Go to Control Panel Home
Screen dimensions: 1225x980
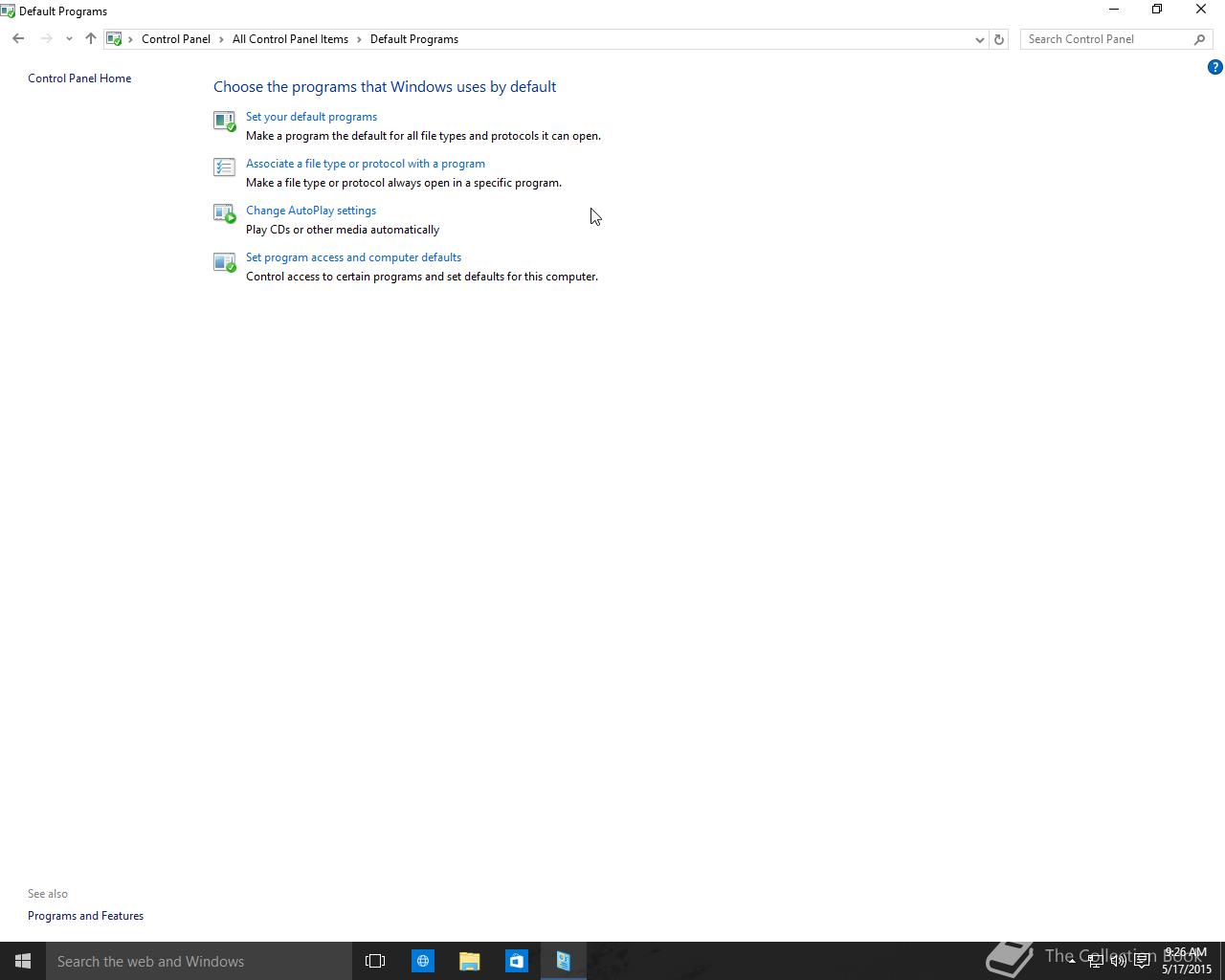click(79, 78)
